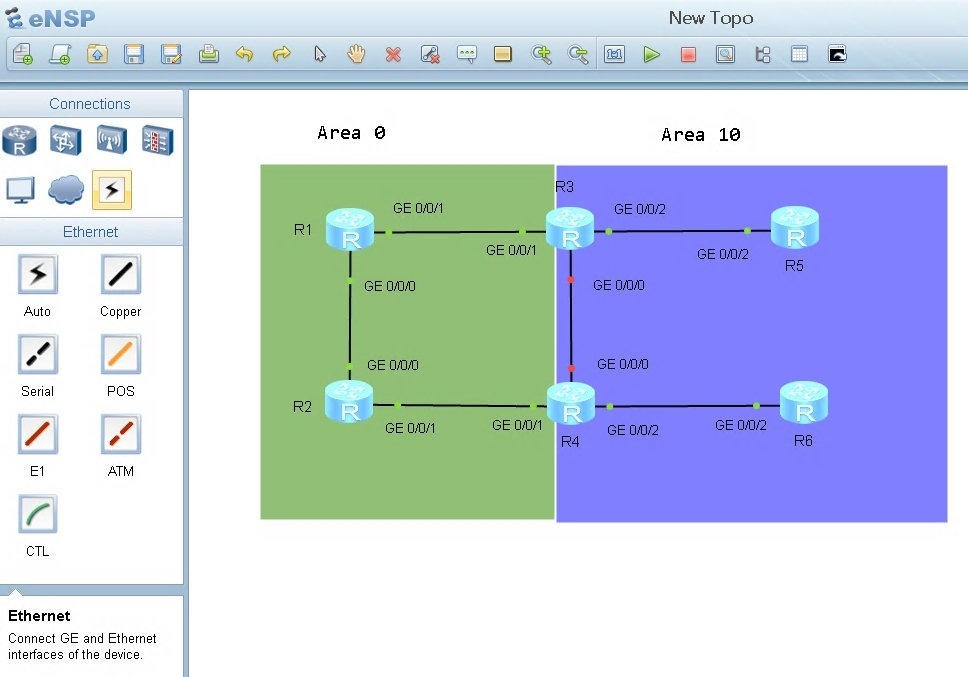The width and height of the screenshot is (968, 677).
Task: Select router R1 in the topology
Action: point(350,229)
